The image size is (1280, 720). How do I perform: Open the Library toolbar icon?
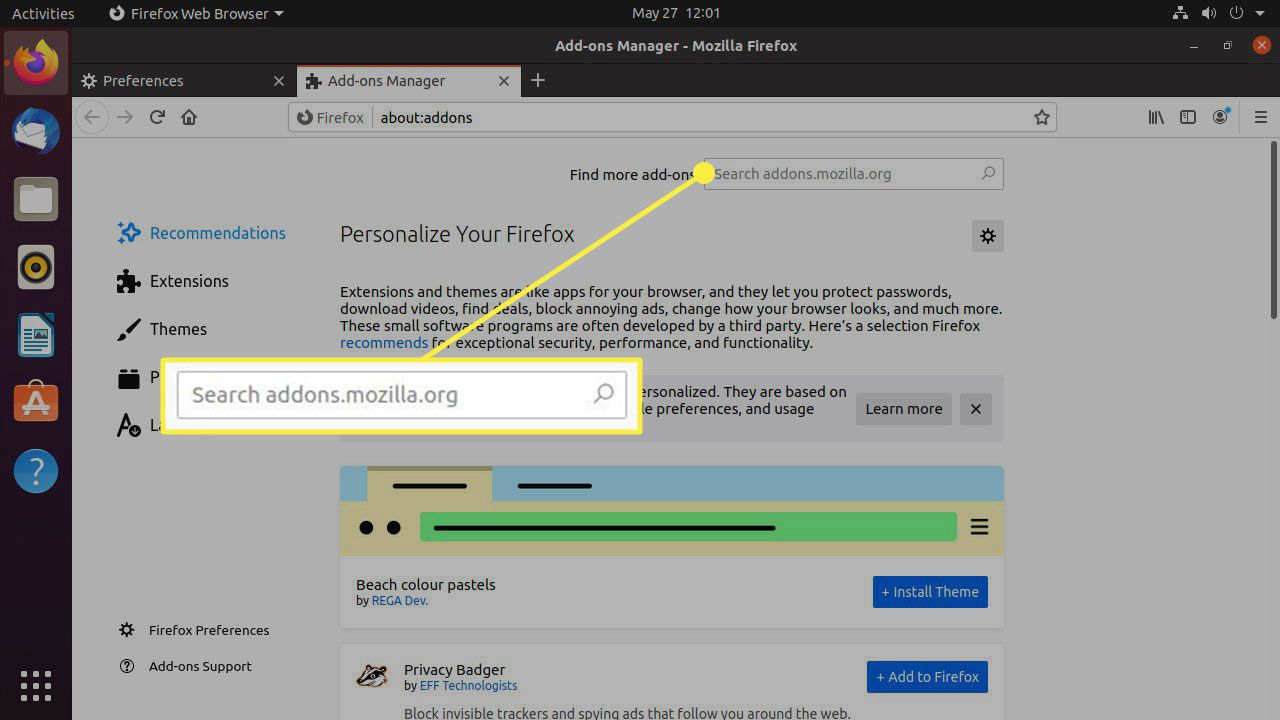click(1156, 117)
